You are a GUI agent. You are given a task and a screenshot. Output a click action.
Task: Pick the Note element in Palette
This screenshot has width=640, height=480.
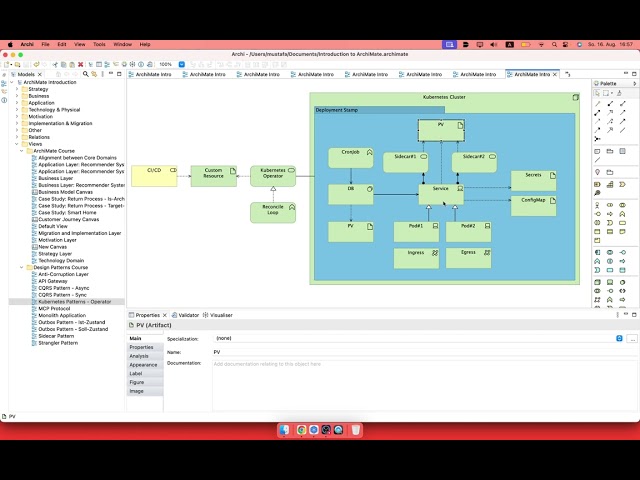pyautogui.click(x=598, y=151)
